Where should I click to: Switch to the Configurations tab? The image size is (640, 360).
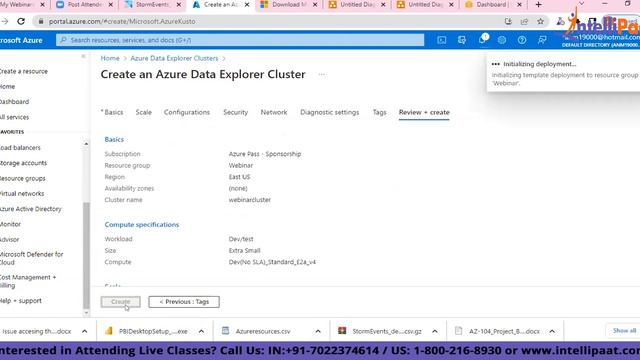pyautogui.click(x=187, y=112)
